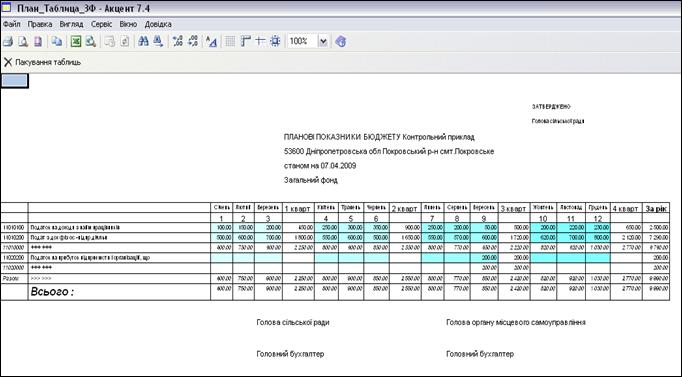
Task: Toggle the grid lines icon
Action: pyautogui.click(x=230, y=42)
